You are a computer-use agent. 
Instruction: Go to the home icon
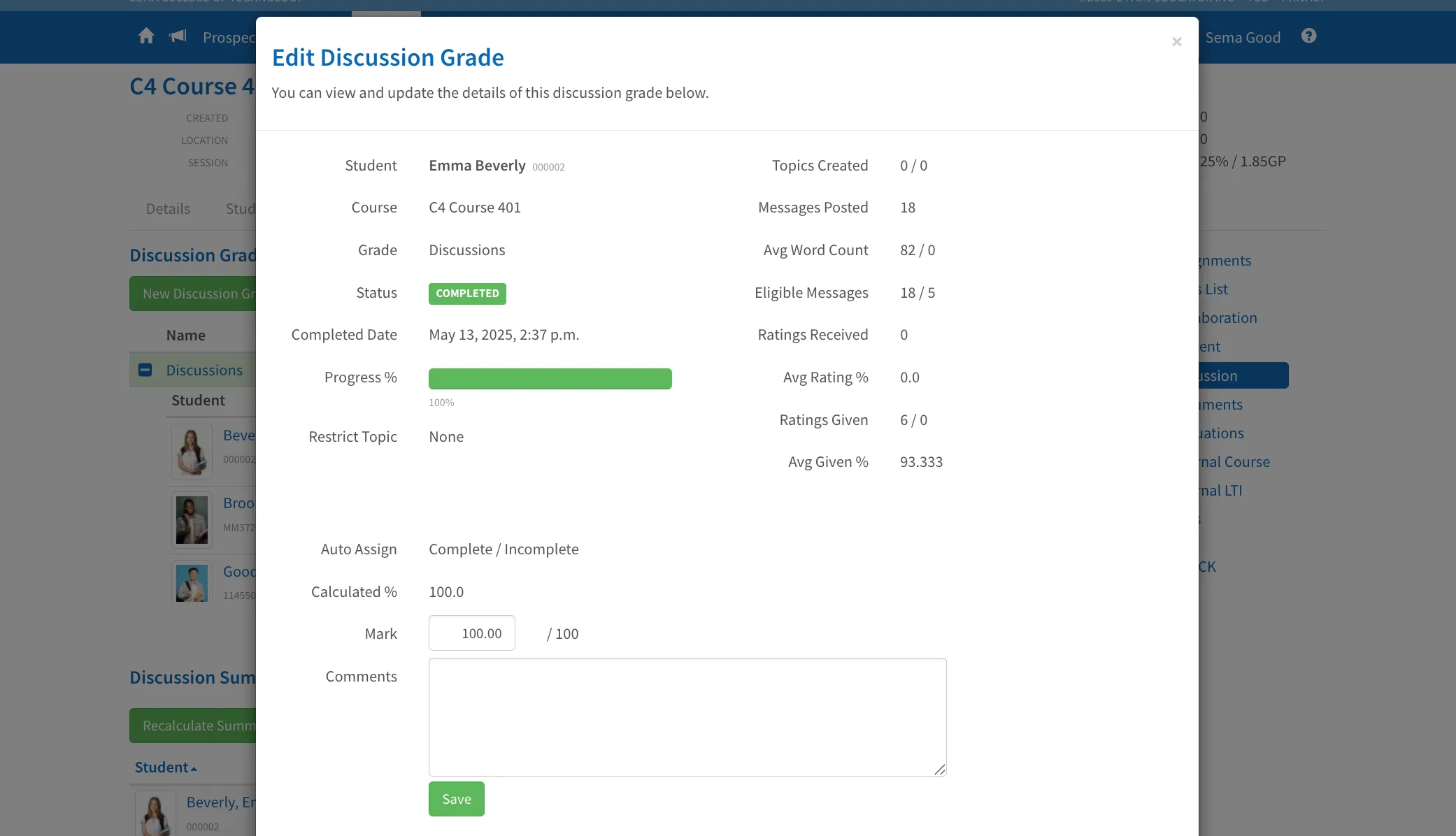[x=146, y=36]
